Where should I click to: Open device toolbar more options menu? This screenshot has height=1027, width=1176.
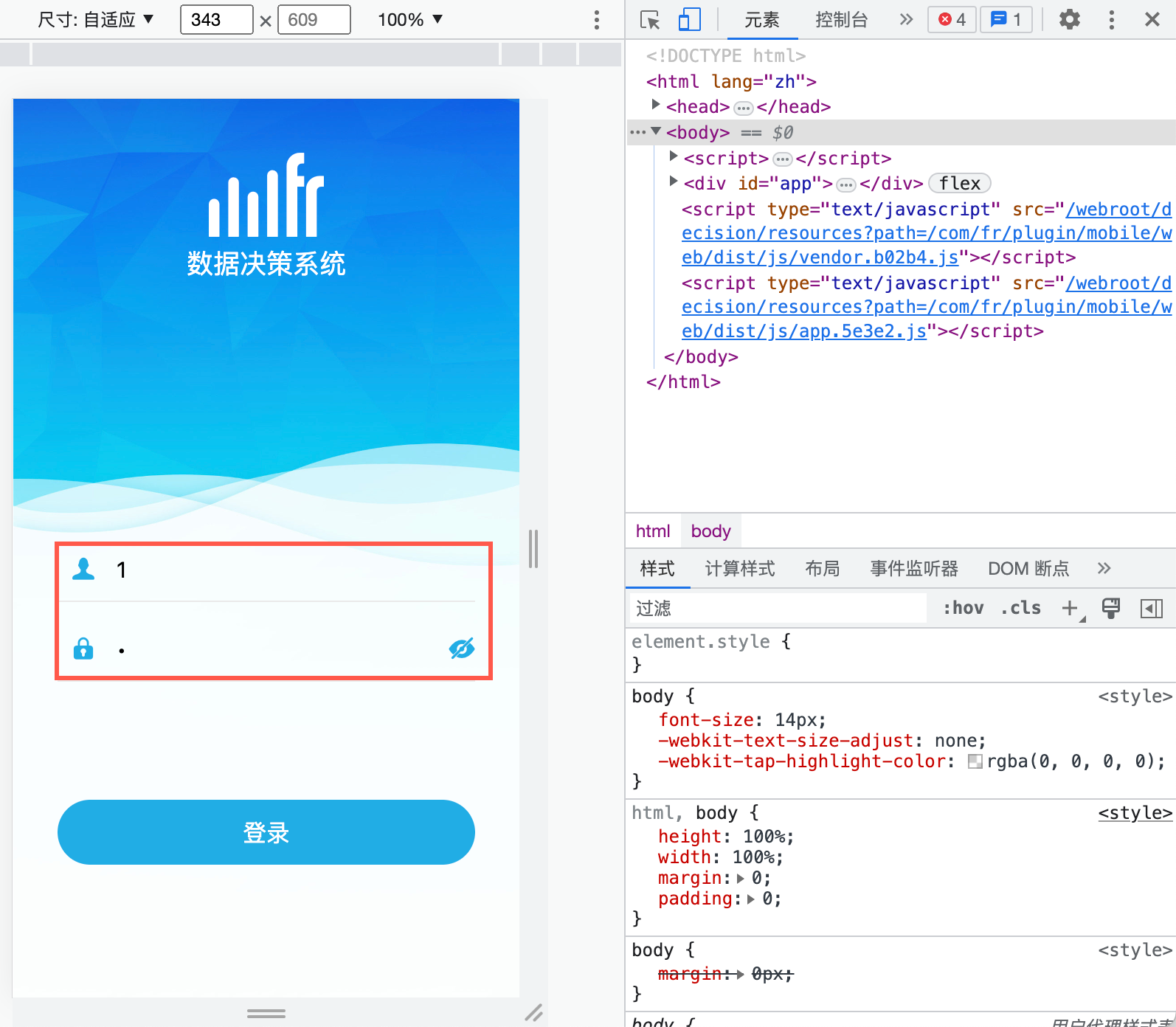pyautogui.click(x=597, y=20)
